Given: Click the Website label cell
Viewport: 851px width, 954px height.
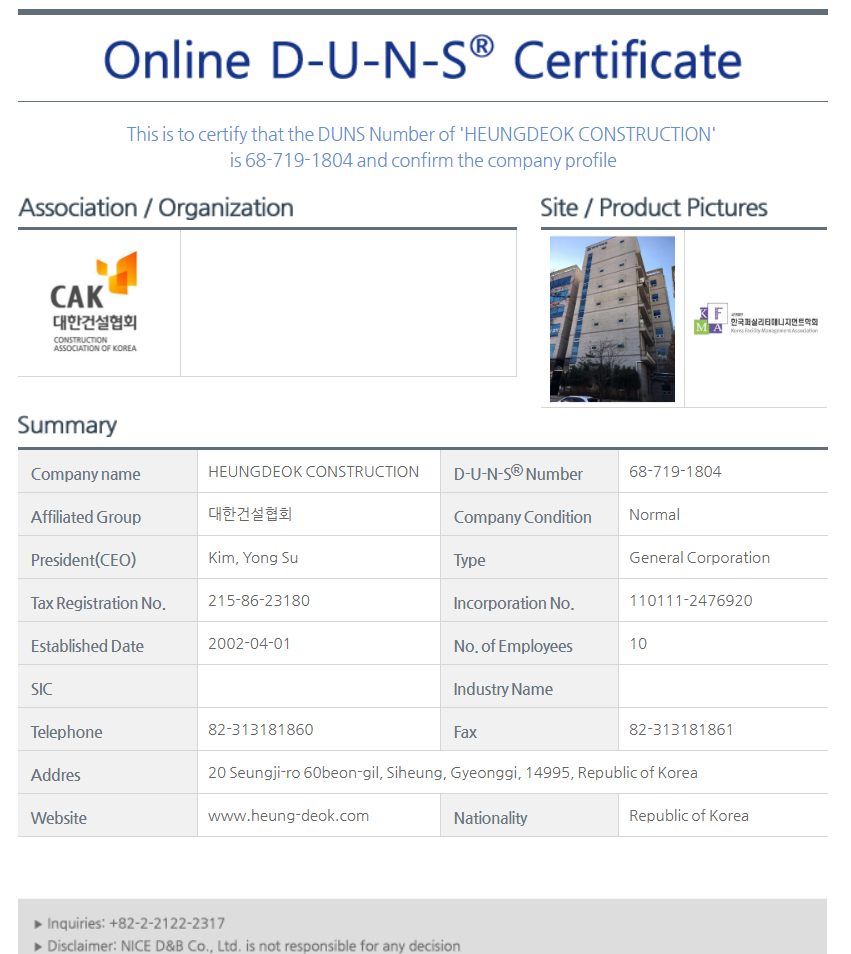Looking at the screenshot, I should coord(108,815).
